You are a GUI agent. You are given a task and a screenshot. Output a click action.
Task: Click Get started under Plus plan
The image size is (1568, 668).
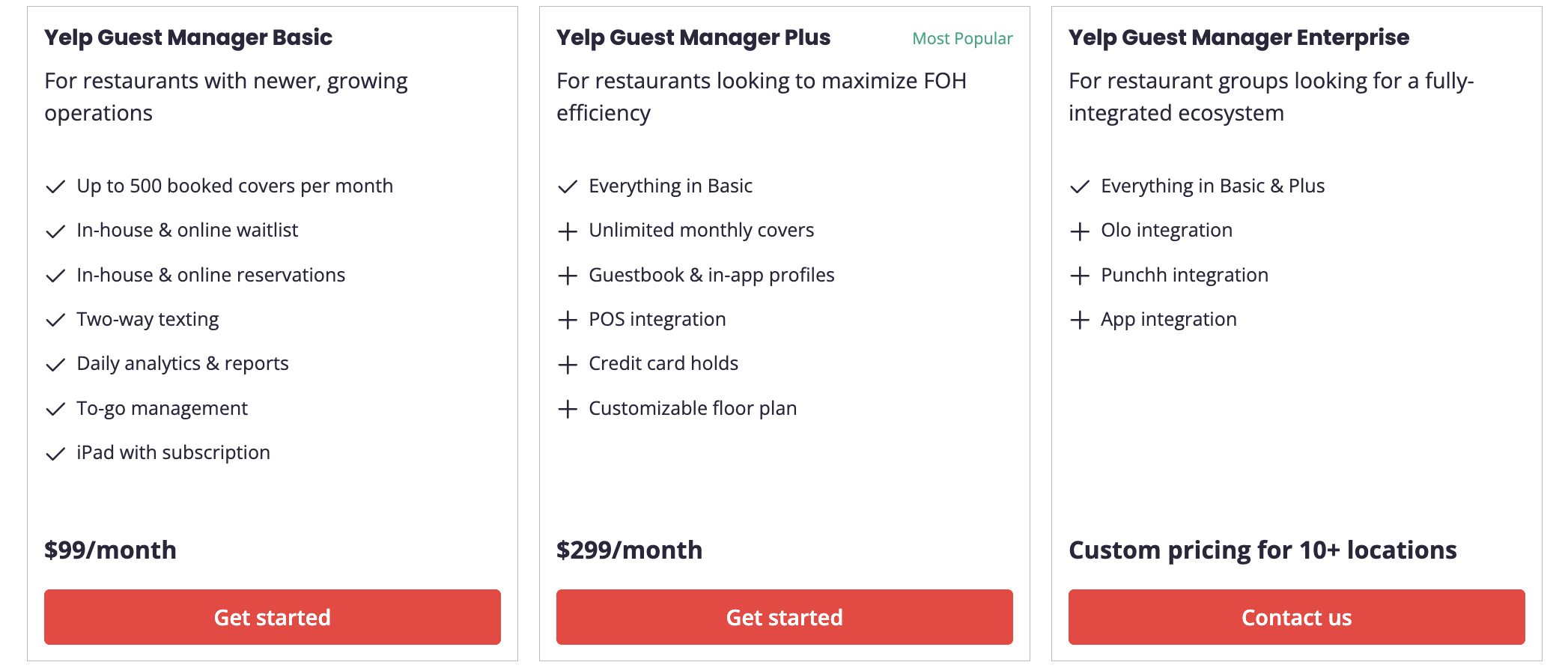tap(785, 617)
